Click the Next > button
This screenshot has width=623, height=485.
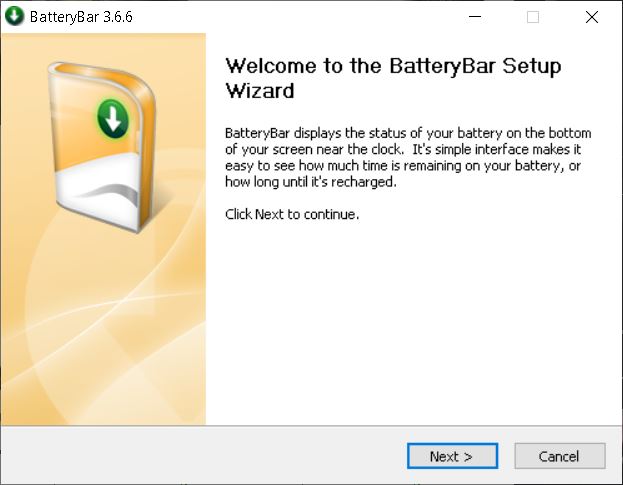point(452,456)
